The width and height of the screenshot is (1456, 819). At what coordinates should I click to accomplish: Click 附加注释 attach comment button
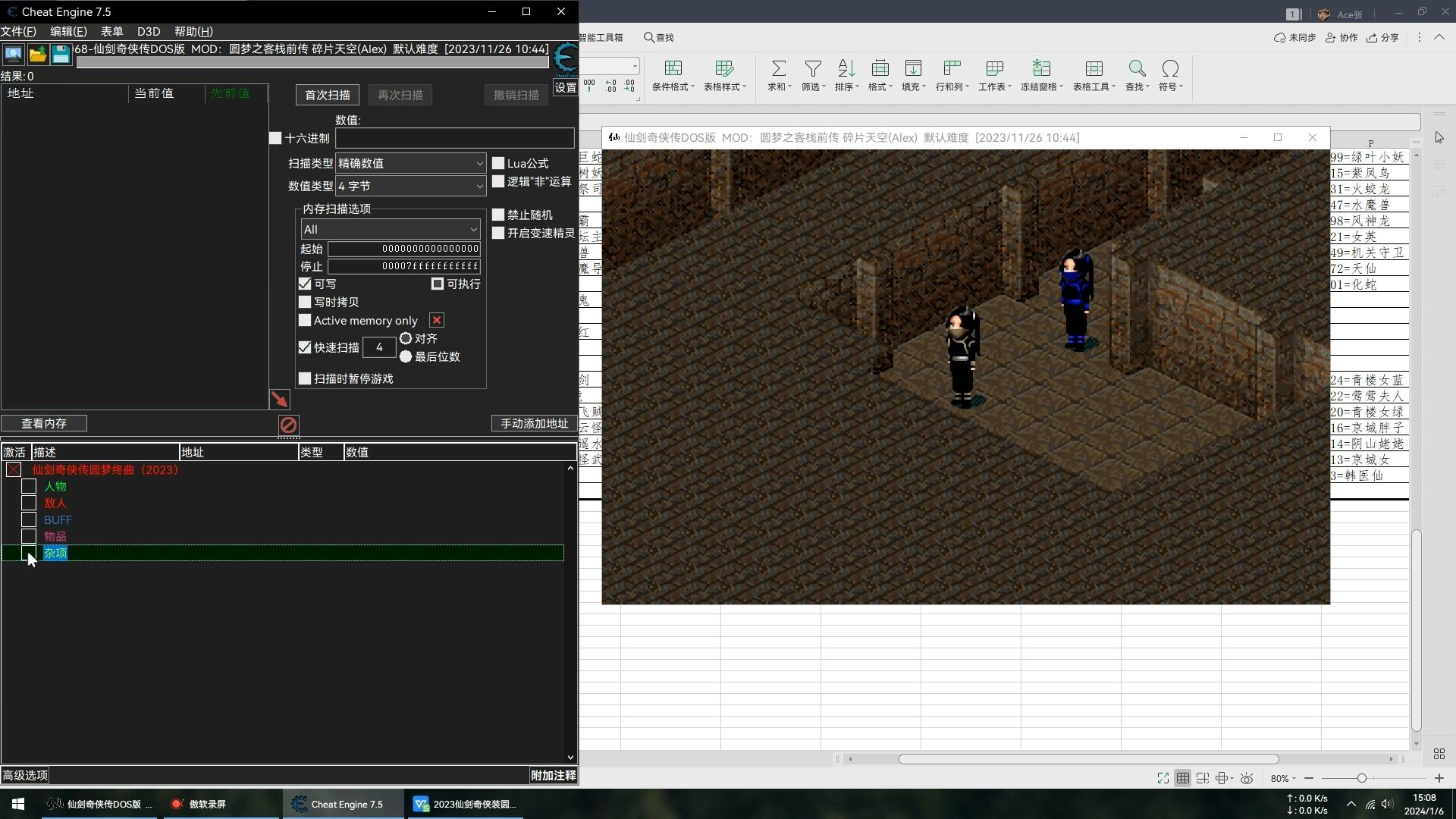554,775
